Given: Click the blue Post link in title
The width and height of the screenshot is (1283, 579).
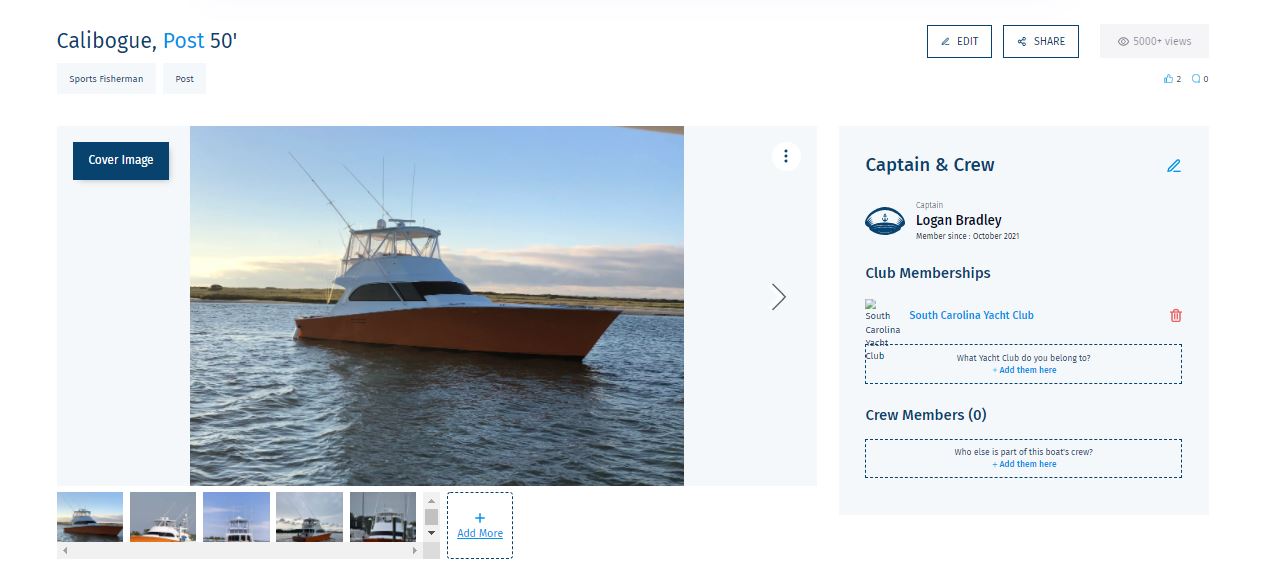Looking at the screenshot, I should 183,41.
